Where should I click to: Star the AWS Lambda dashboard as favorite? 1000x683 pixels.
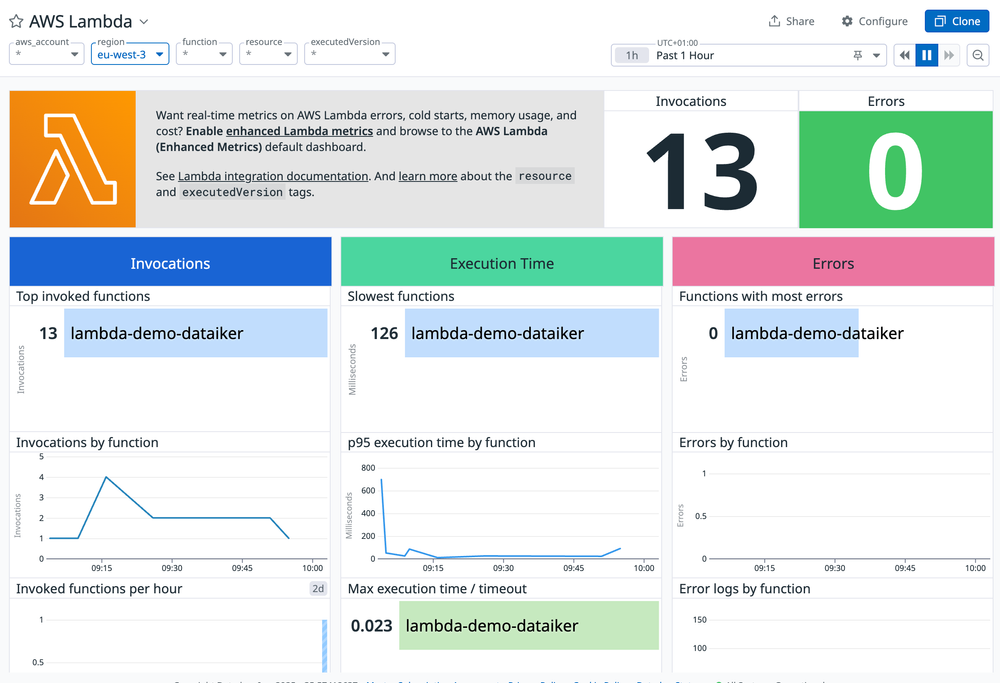point(14,20)
